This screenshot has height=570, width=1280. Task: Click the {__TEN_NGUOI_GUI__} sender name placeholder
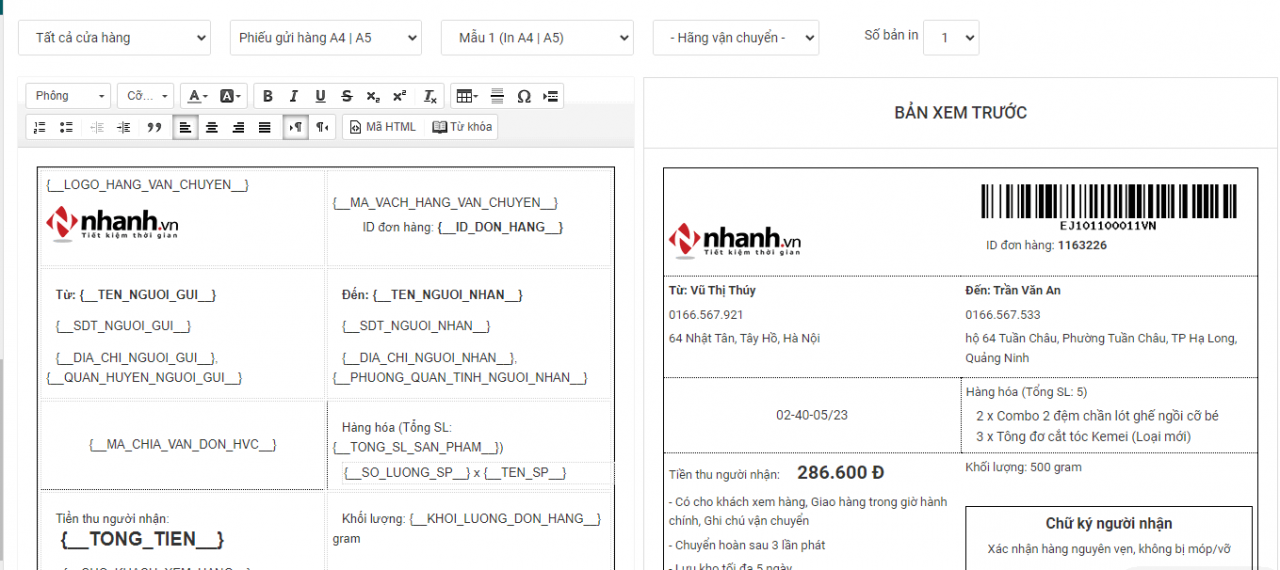[148, 295]
